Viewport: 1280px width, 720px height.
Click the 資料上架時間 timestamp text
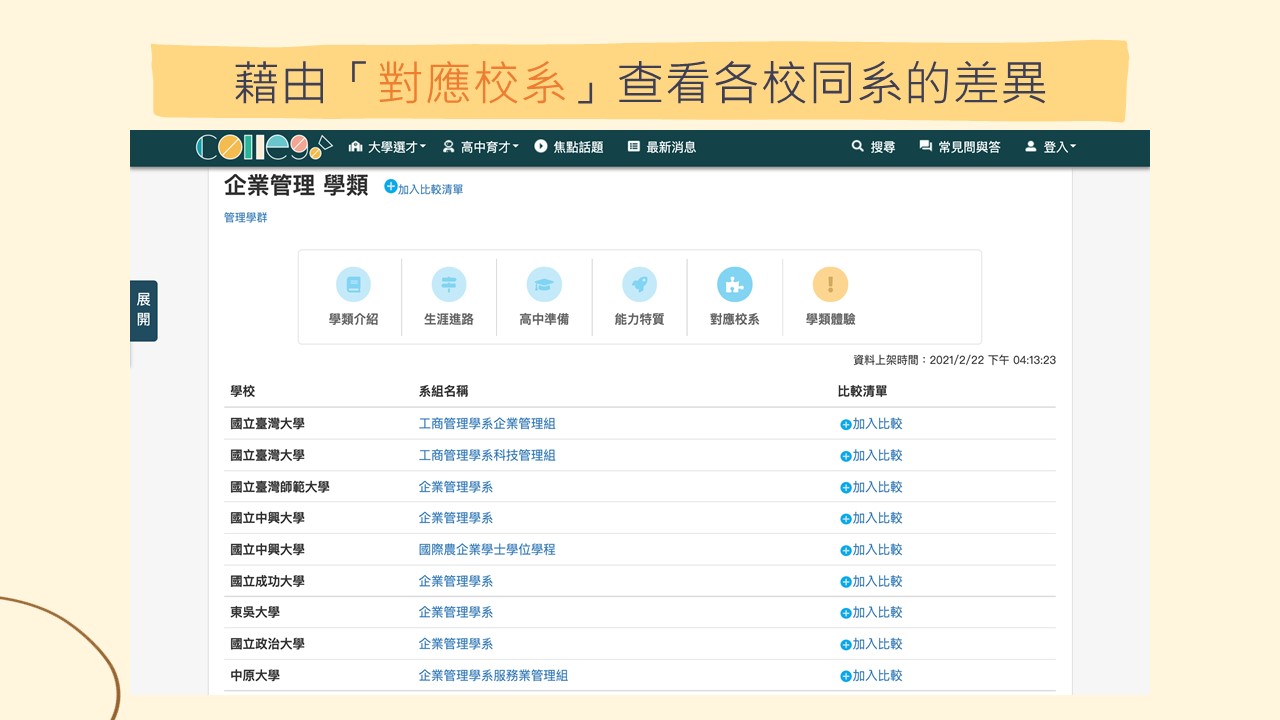click(x=954, y=360)
